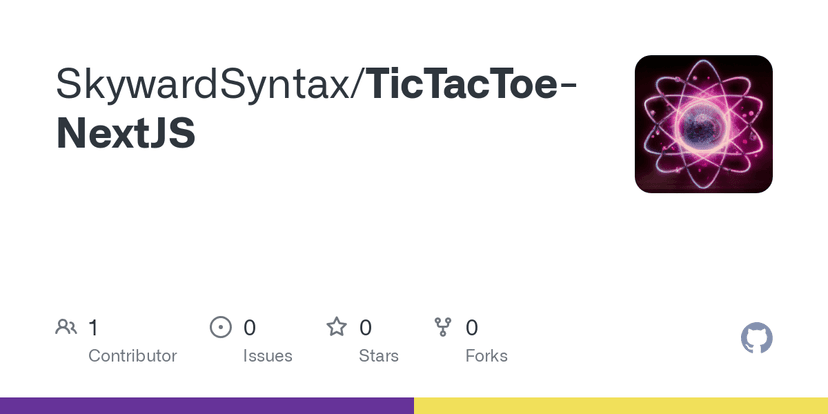Screen dimensions: 828x414
Task: Select the Stars label
Action: (378, 355)
